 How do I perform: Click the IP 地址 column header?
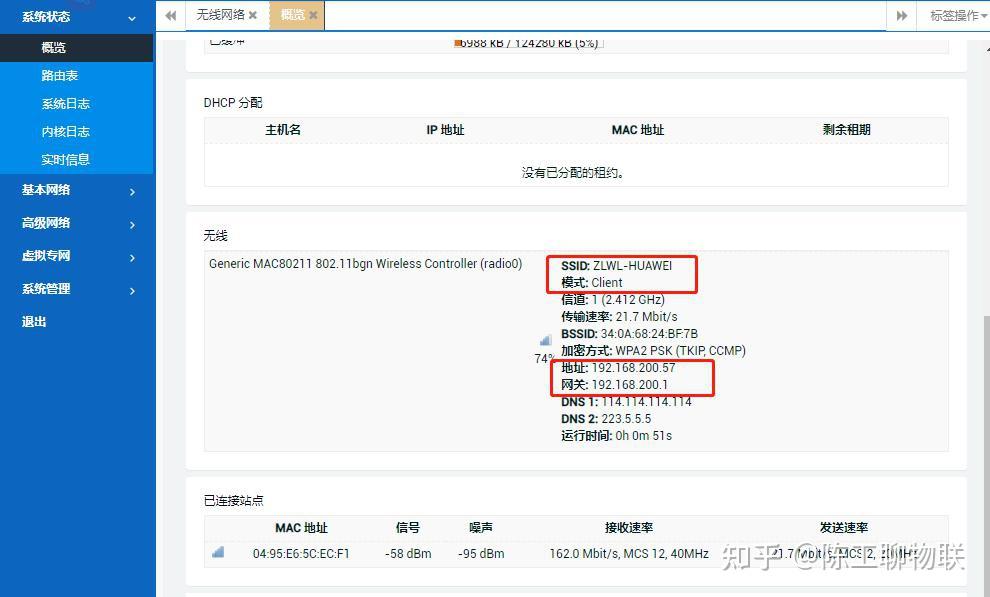tap(445, 130)
